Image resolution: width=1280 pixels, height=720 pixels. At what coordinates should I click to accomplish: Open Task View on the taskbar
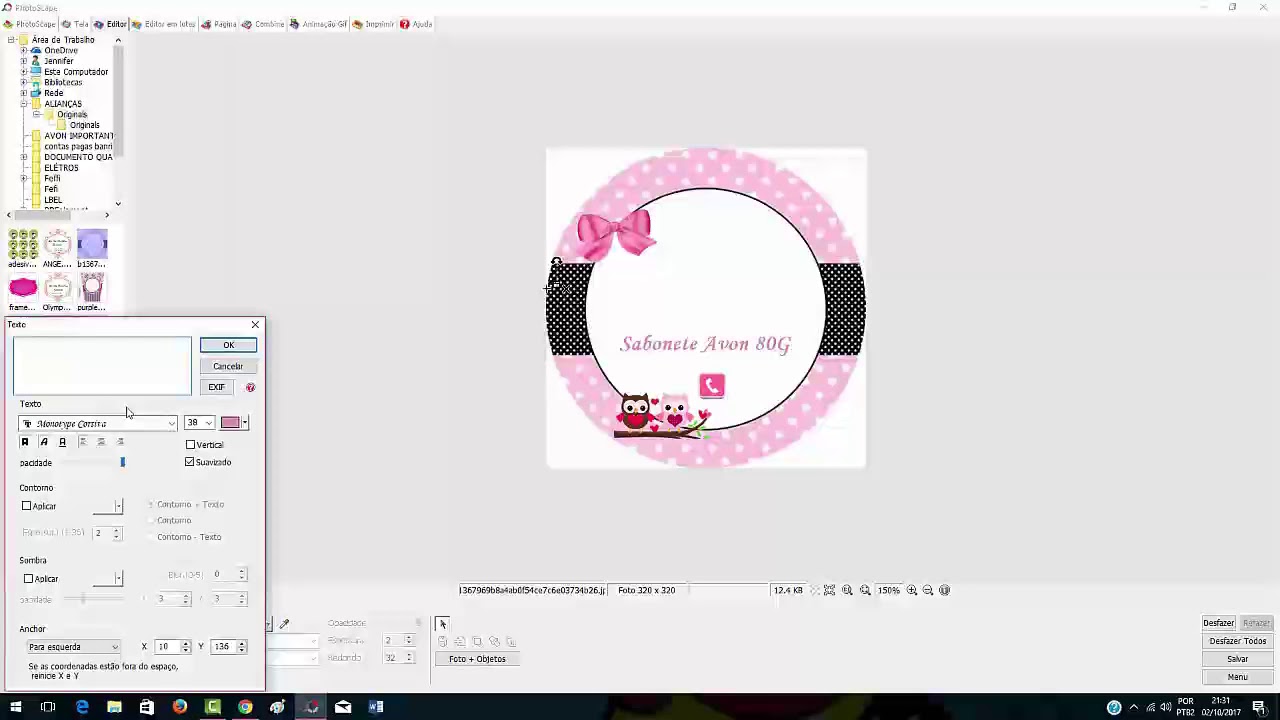pyautogui.click(x=48, y=708)
